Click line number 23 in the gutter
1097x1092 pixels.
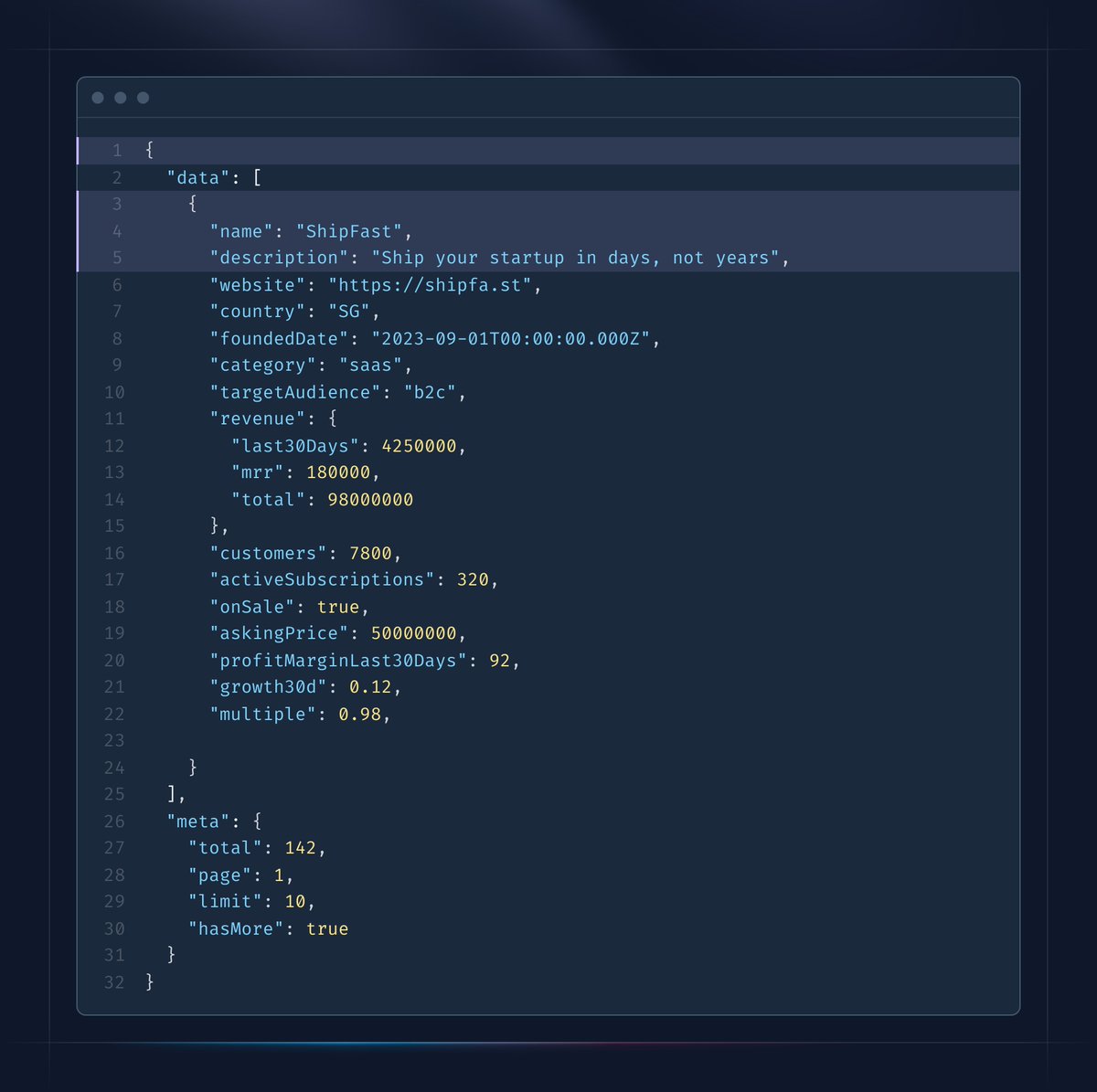pos(114,741)
